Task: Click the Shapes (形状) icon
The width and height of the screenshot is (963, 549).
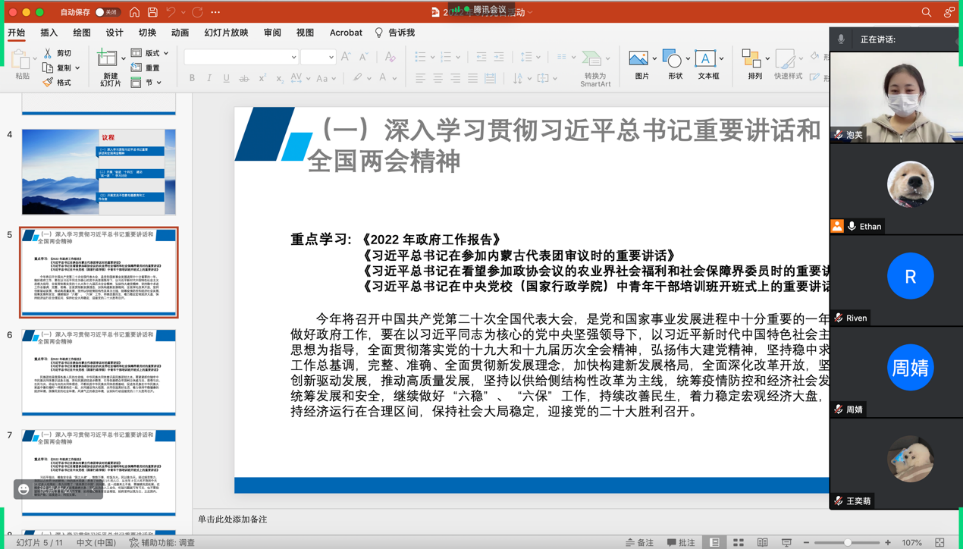Action: click(674, 60)
